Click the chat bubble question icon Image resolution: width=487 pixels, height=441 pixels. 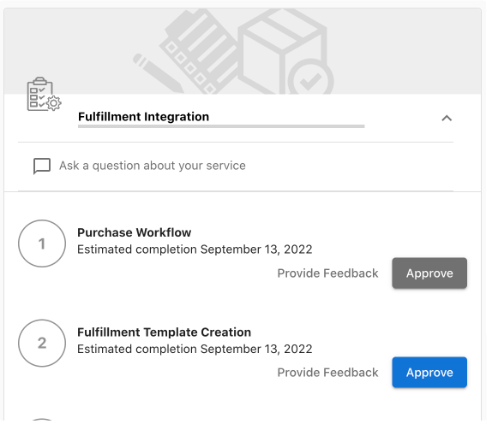(42, 166)
